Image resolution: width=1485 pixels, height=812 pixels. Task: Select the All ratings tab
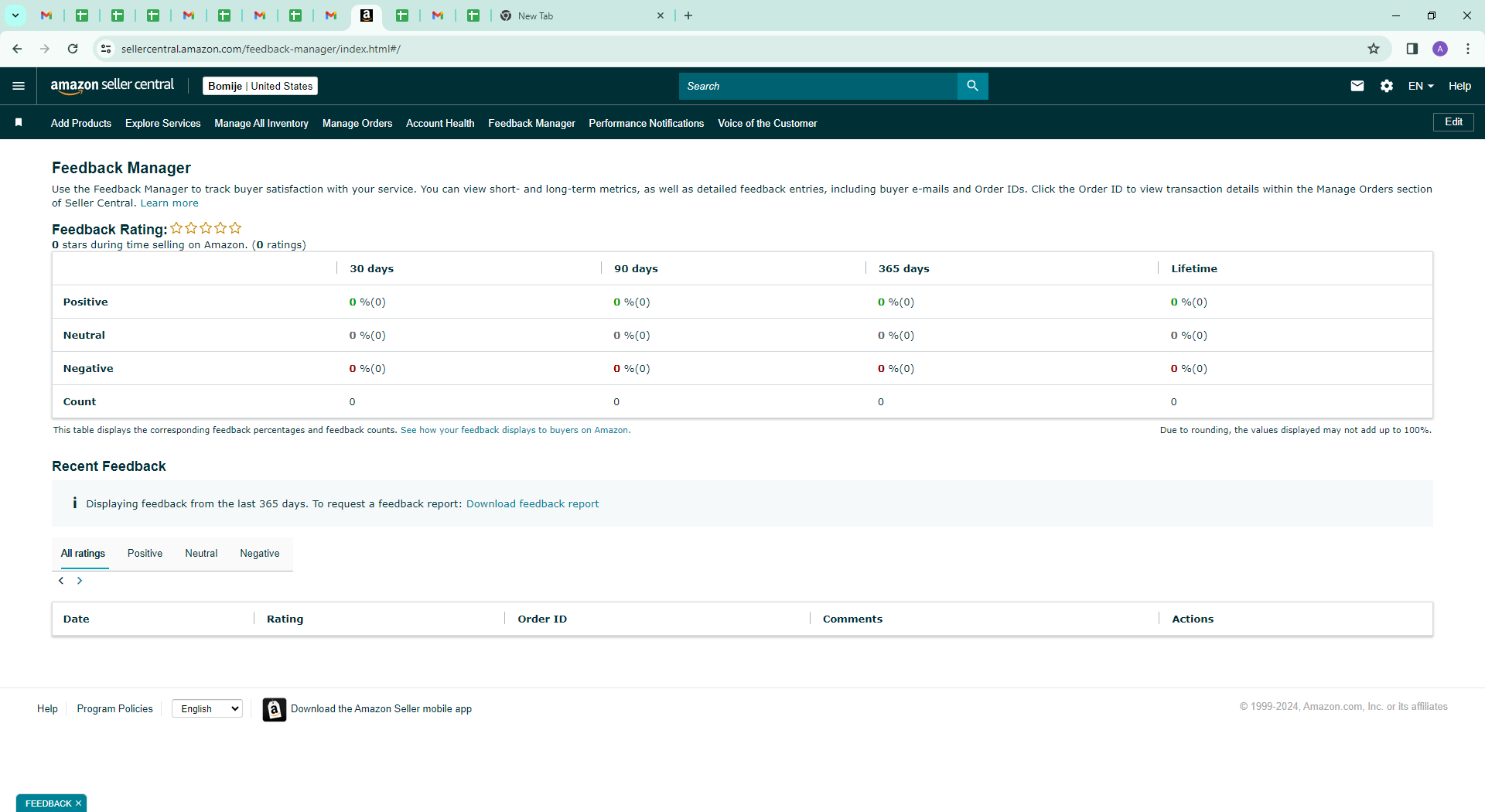(83, 554)
